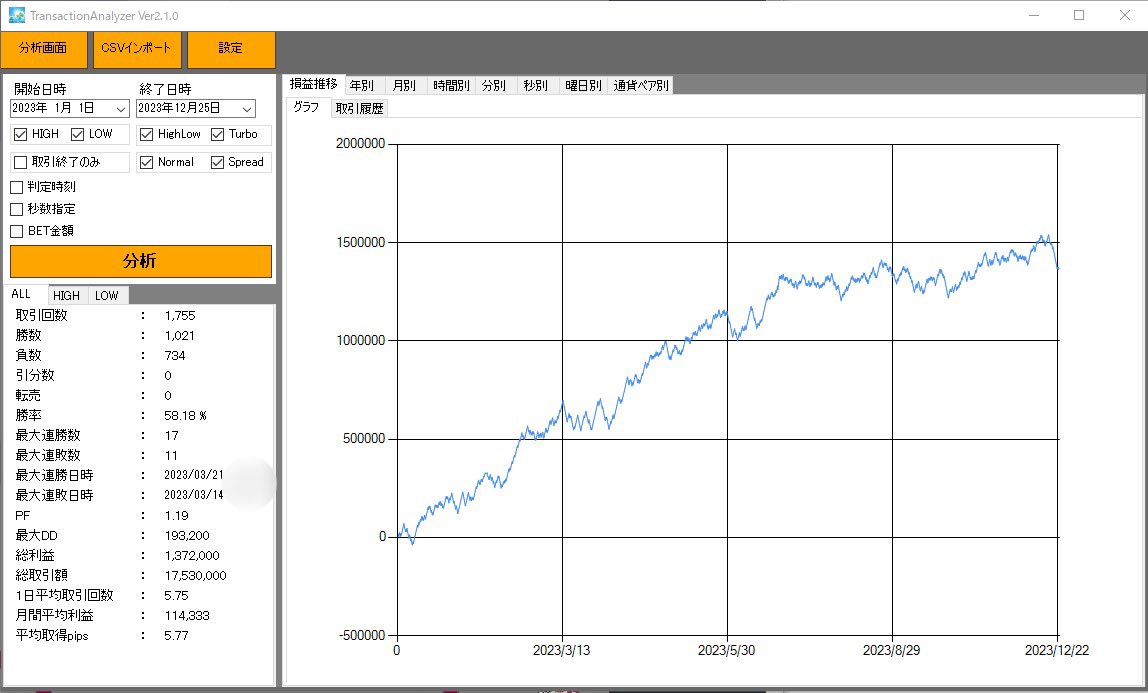1148x693 pixels.
Task: Expand the 終了日時 date dropdown arrow
Action: coord(247,109)
